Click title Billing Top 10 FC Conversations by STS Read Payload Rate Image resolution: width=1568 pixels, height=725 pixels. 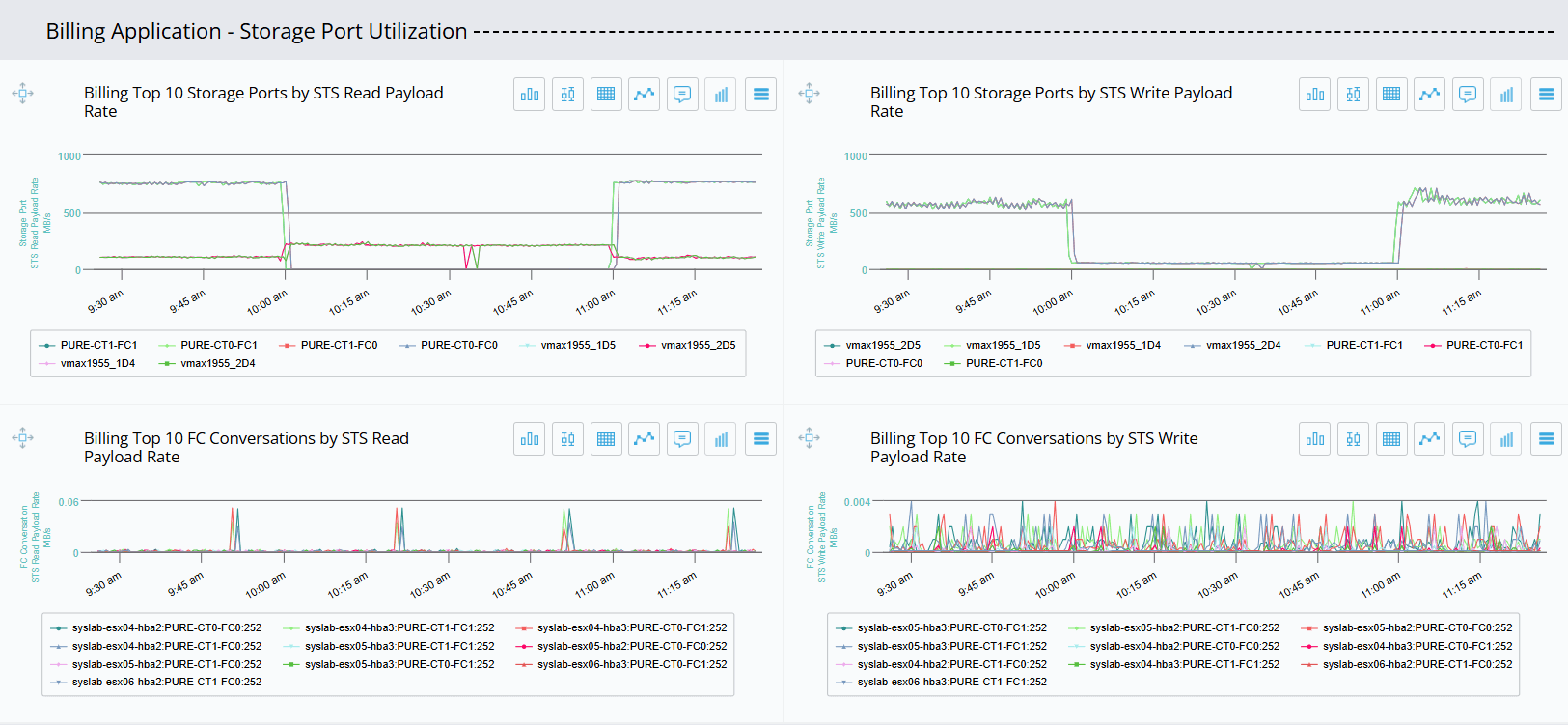coord(246,447)
